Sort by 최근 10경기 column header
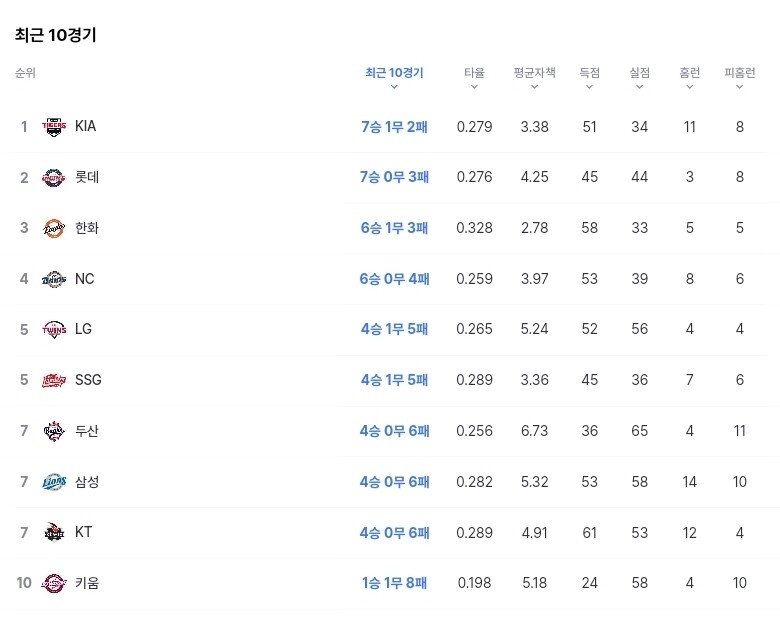This screenshot has height=631, width=780. point(394,74)
